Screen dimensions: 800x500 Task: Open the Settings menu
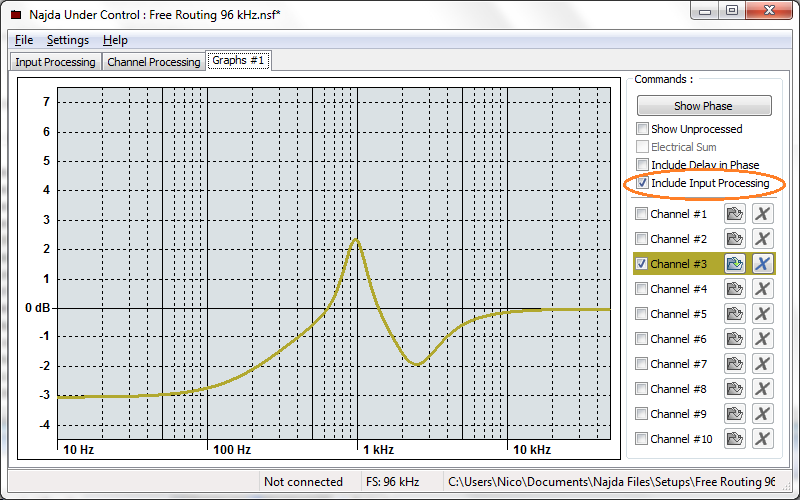(x=68, y=40)
